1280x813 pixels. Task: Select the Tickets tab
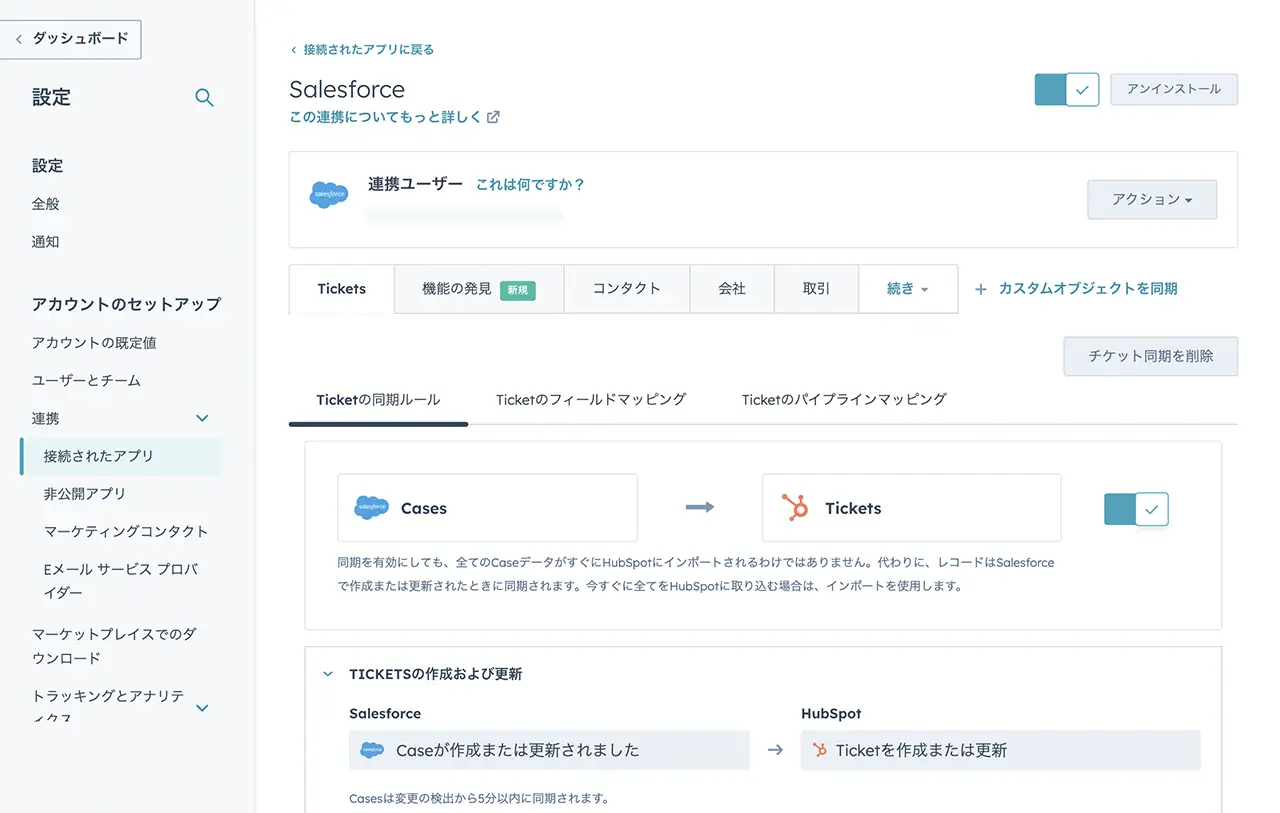click(342, 289)
